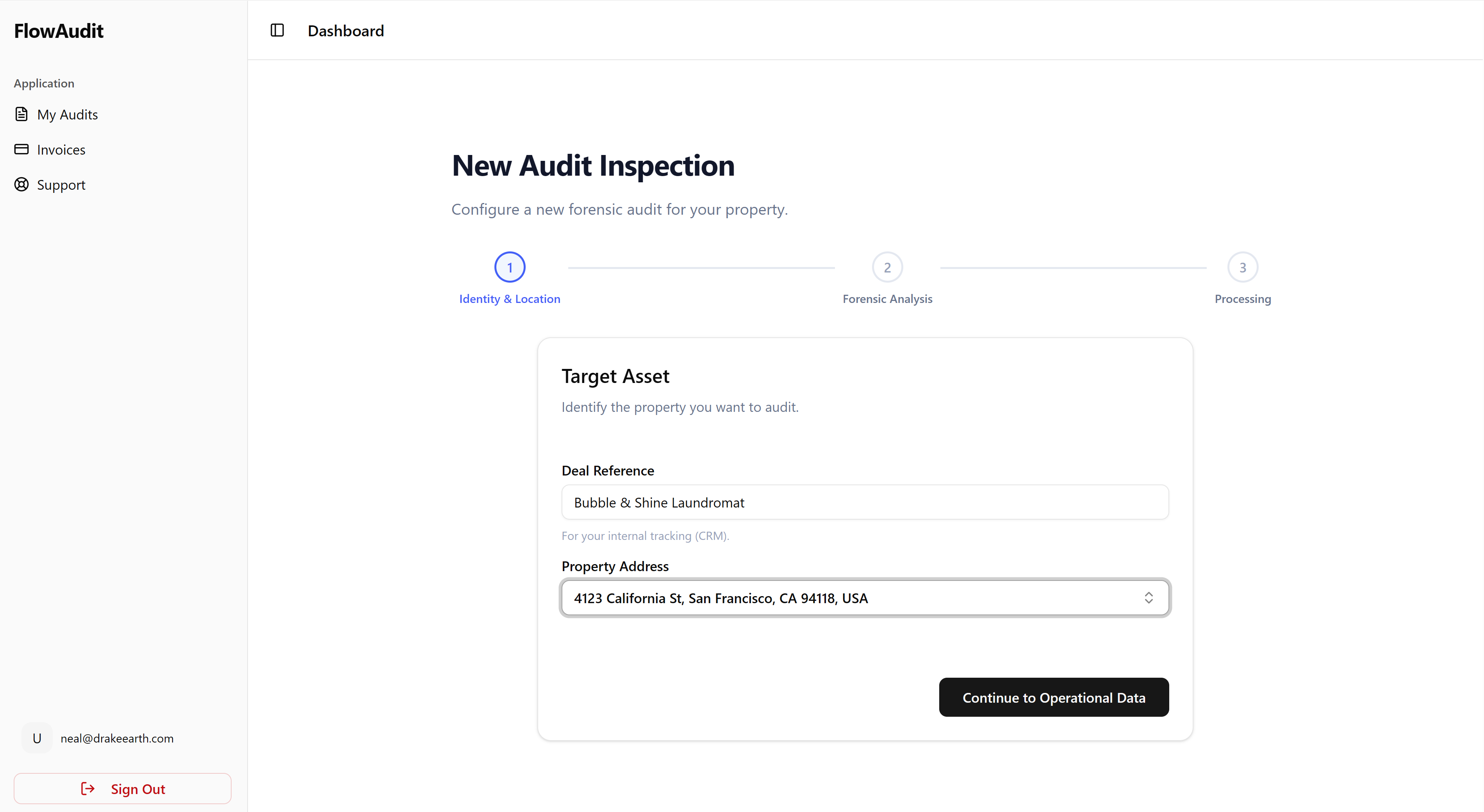Click the user avatar circle labeled U
Viewport: 1484px width, 812px height.
(37, 738)
